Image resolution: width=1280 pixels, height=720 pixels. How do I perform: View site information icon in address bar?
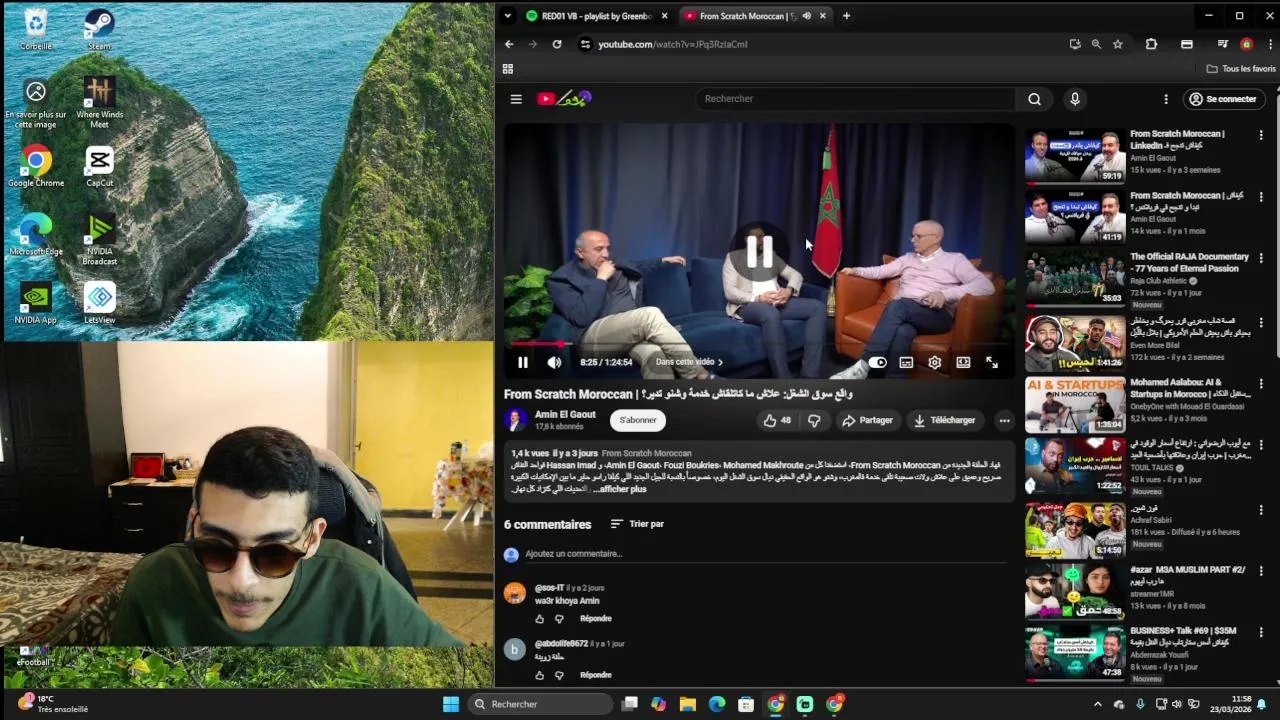point(585,44)
